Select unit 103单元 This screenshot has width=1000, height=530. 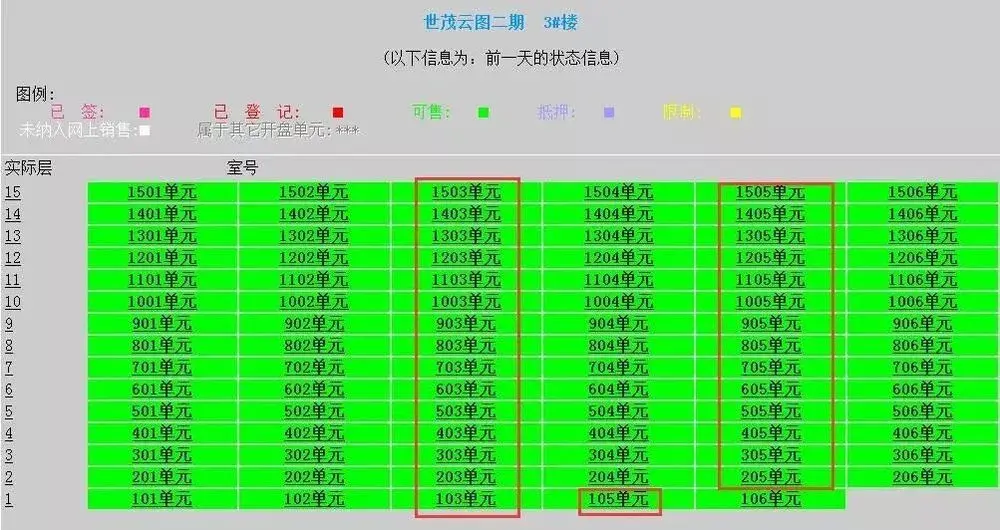(x=466, y=499)
